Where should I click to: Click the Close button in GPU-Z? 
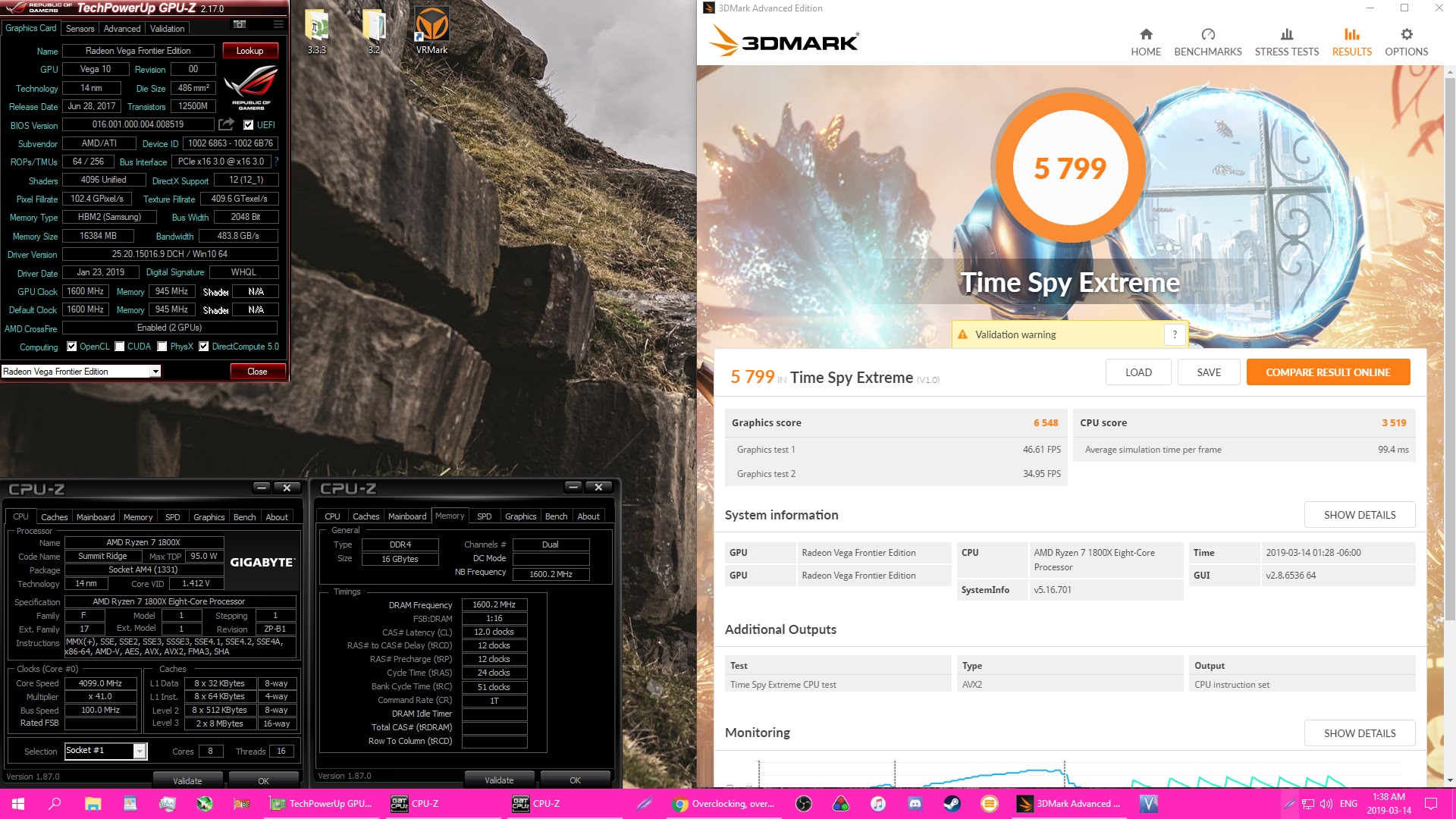pyautogui.click(x=257, y=372)
